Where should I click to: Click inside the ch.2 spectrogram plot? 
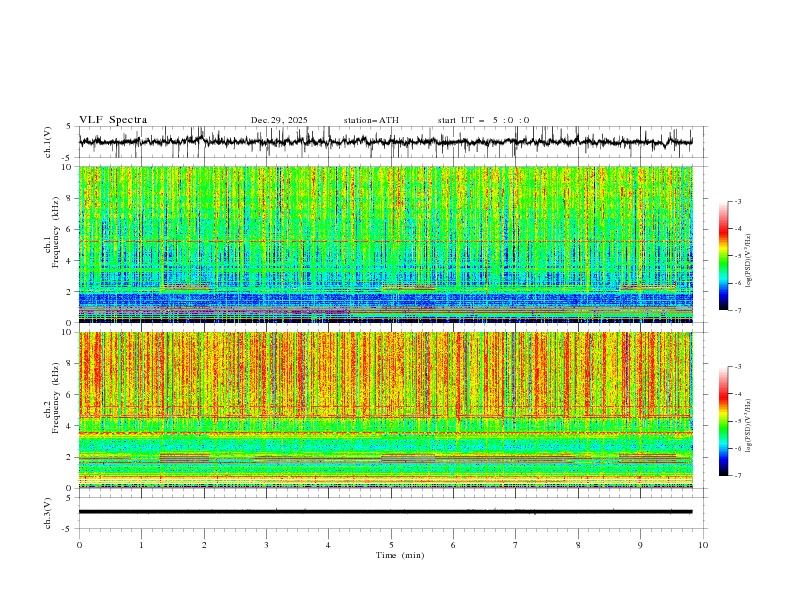pos(390,410)
